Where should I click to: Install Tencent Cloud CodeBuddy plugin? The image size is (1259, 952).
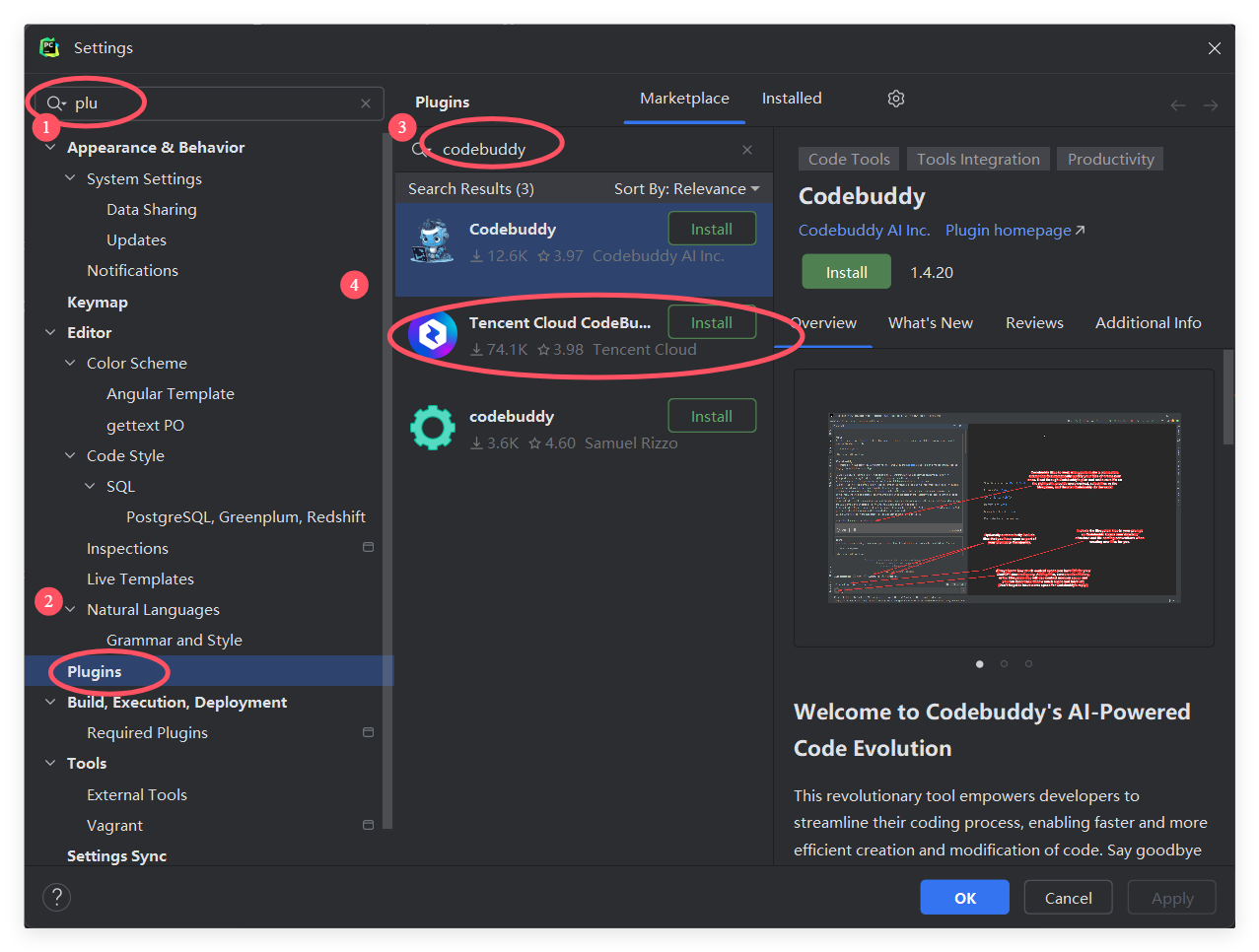712,322
